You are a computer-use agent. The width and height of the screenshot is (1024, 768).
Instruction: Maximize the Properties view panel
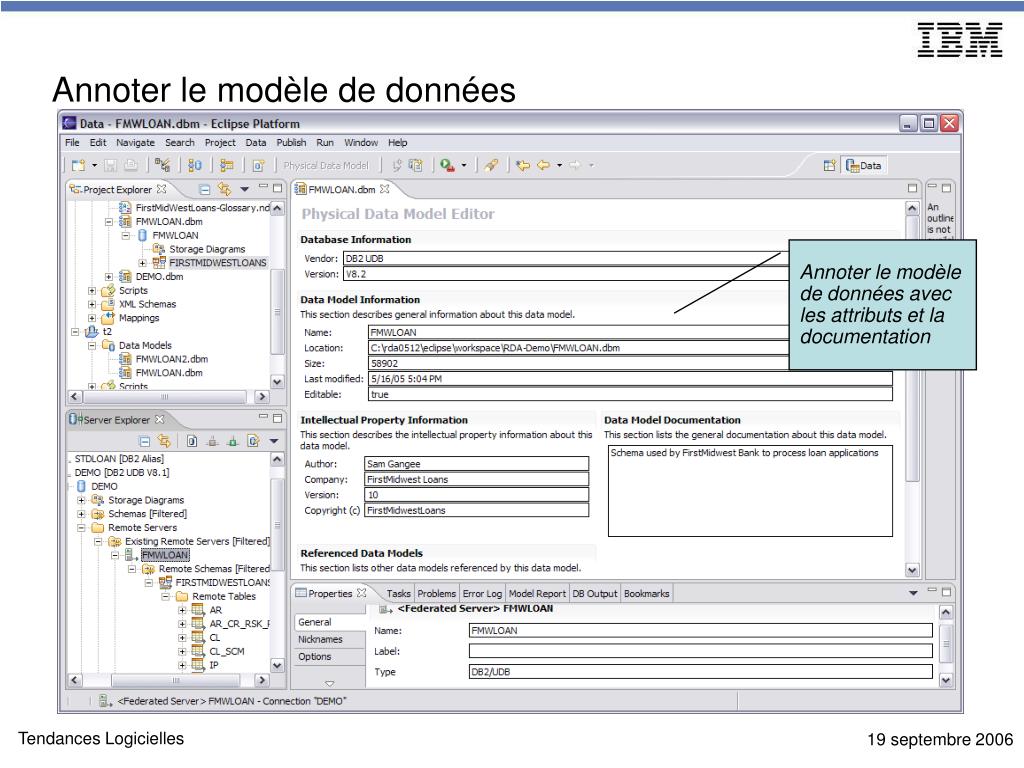[x=946, y=592]
